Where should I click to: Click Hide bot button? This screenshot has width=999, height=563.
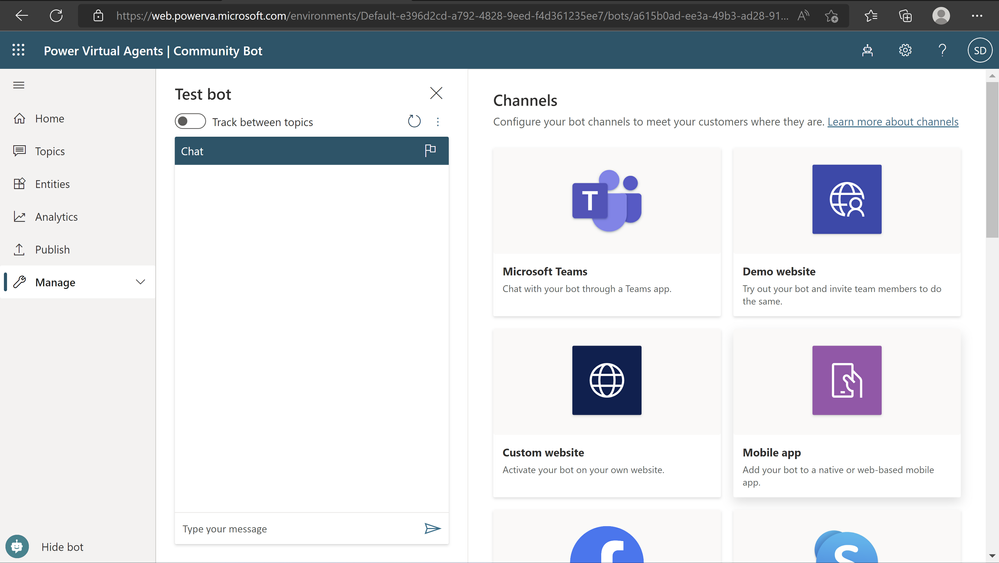[62, 546]
